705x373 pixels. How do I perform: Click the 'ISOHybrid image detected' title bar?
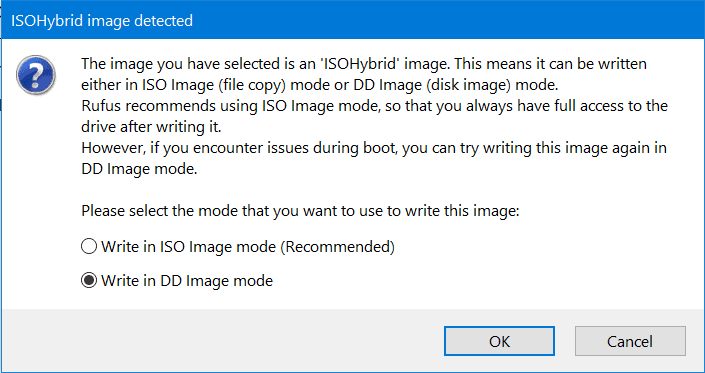pyautogui.click(x=352, y=20)
